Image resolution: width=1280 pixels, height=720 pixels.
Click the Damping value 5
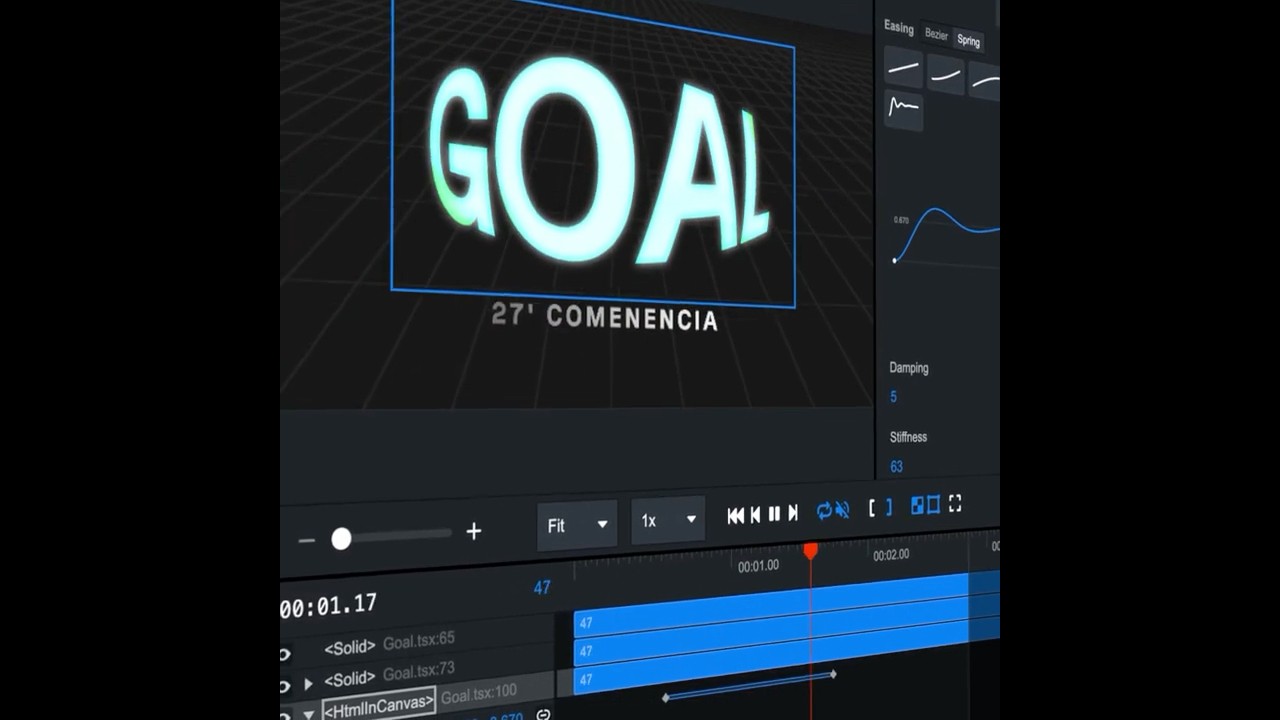click(893, 397)
